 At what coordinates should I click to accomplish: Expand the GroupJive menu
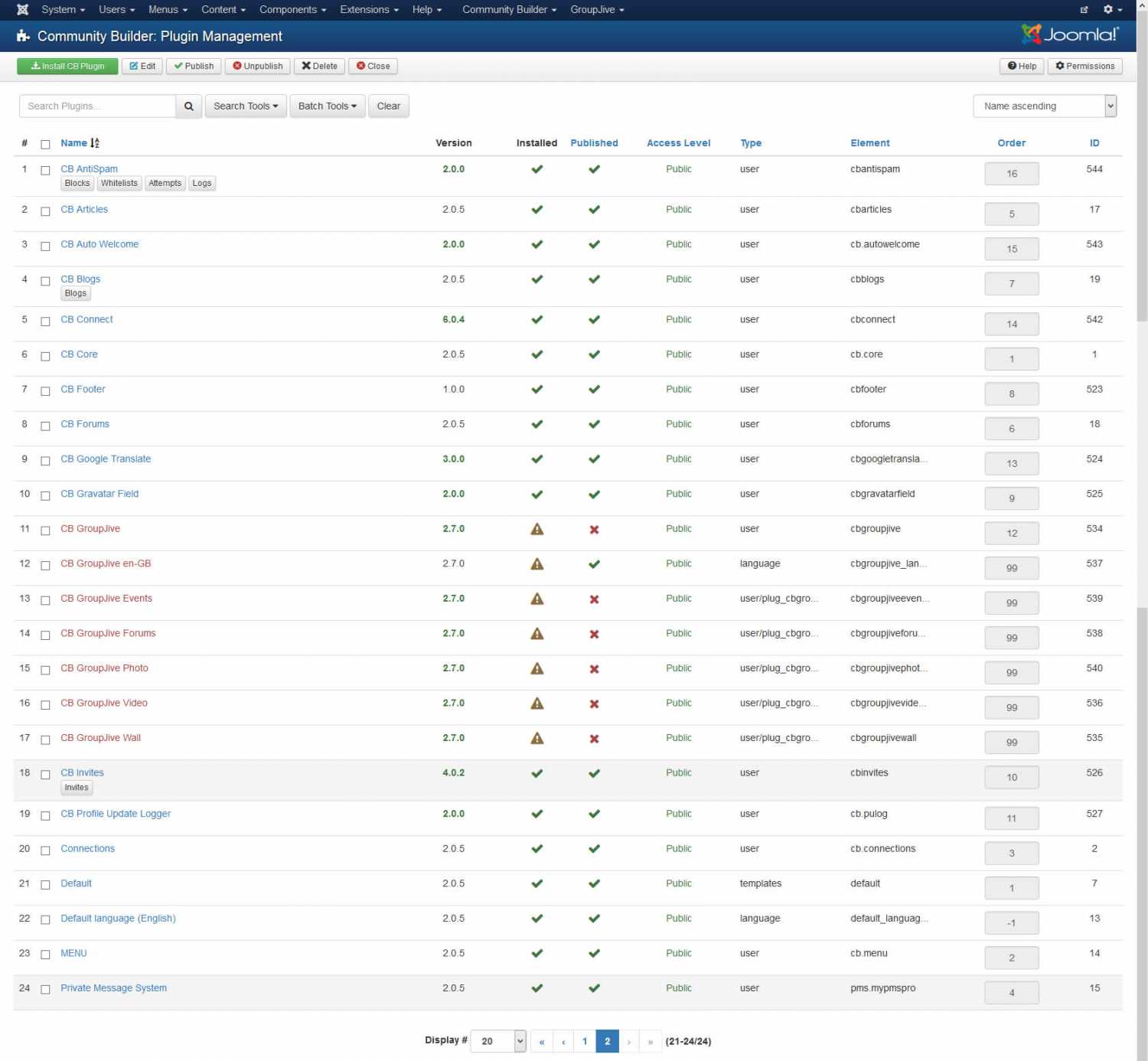click(x=597, y=10)
